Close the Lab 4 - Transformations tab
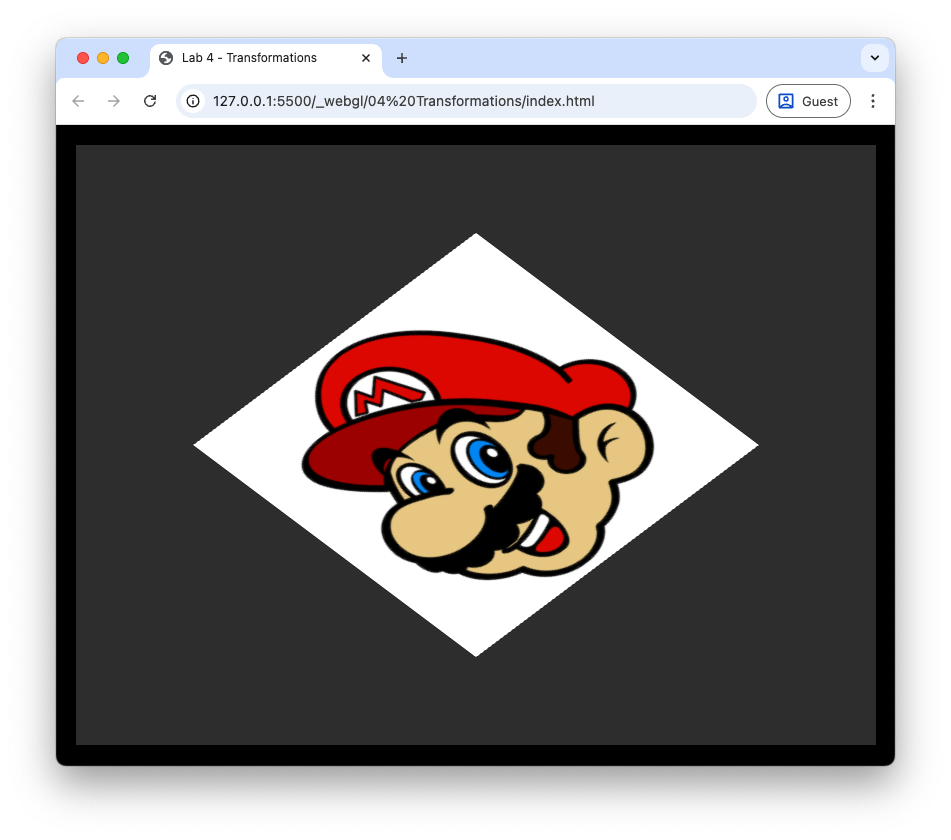 (366, 58)
